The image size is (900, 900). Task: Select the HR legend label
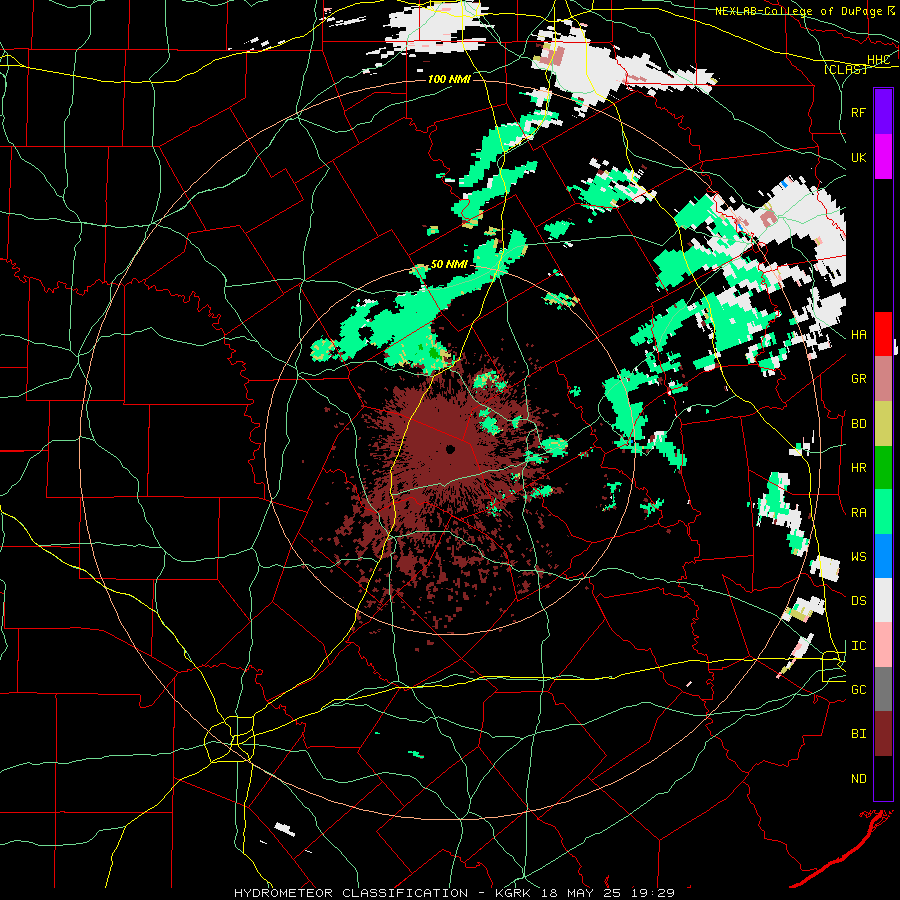tap(858, 468)
